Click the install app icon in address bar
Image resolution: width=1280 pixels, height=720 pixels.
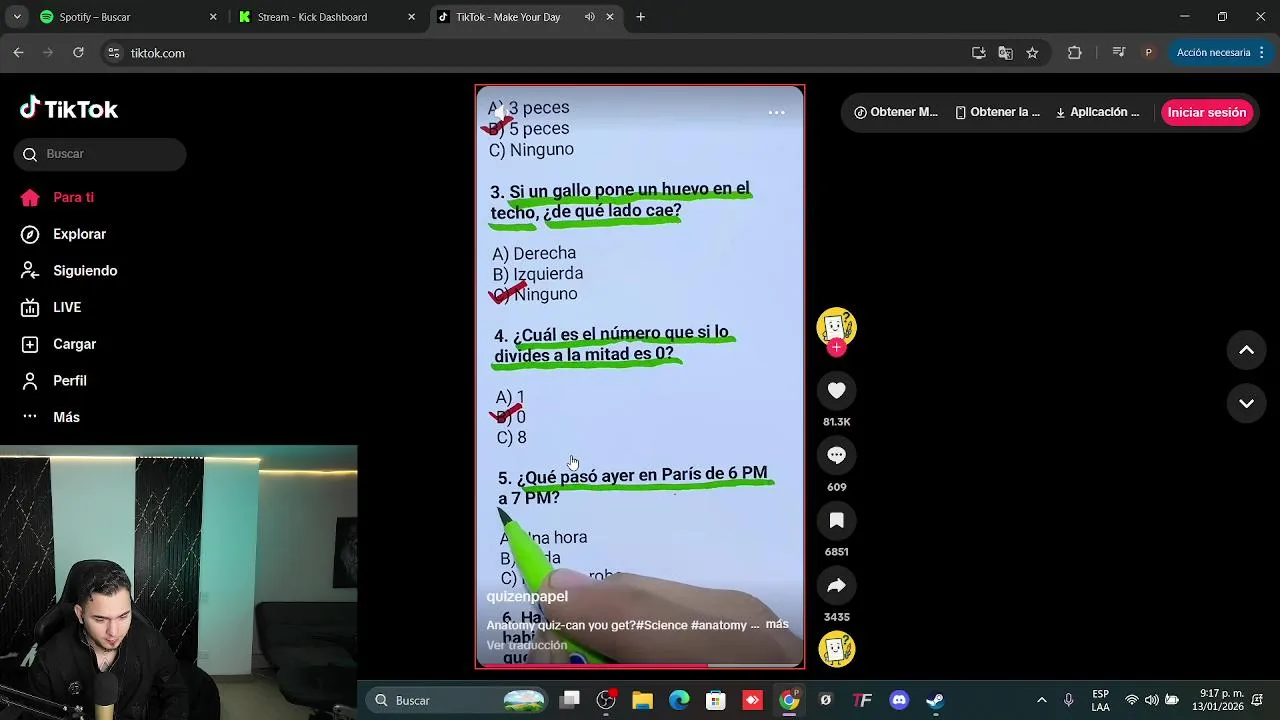click(979, 53)
